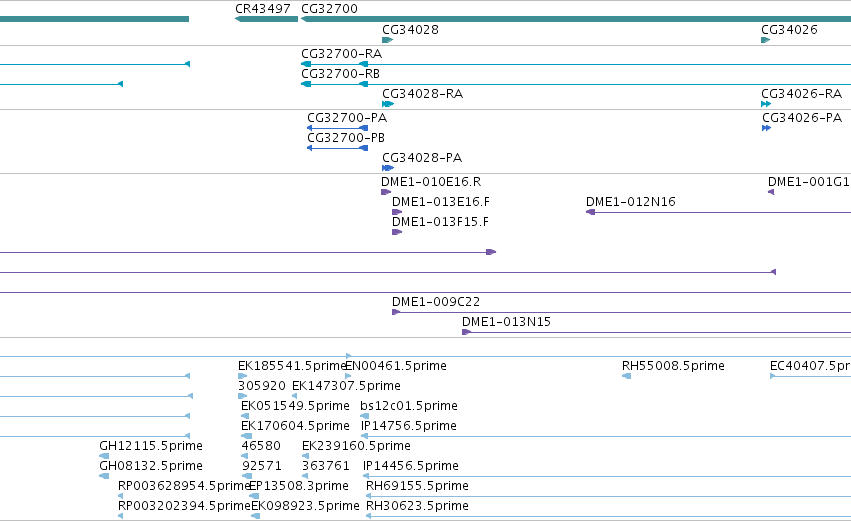Select the CG34028-RA transcript arrow
The image size is (851, 521).
click(388, 104)
